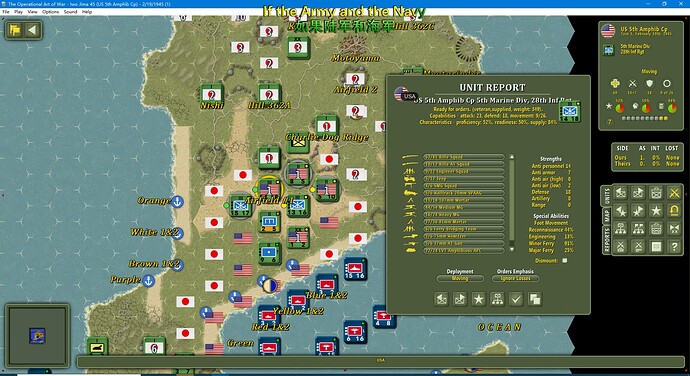Click the yellow flag icon at top-left
Viewport: 690px width, 376px height.
click(15, 30)
